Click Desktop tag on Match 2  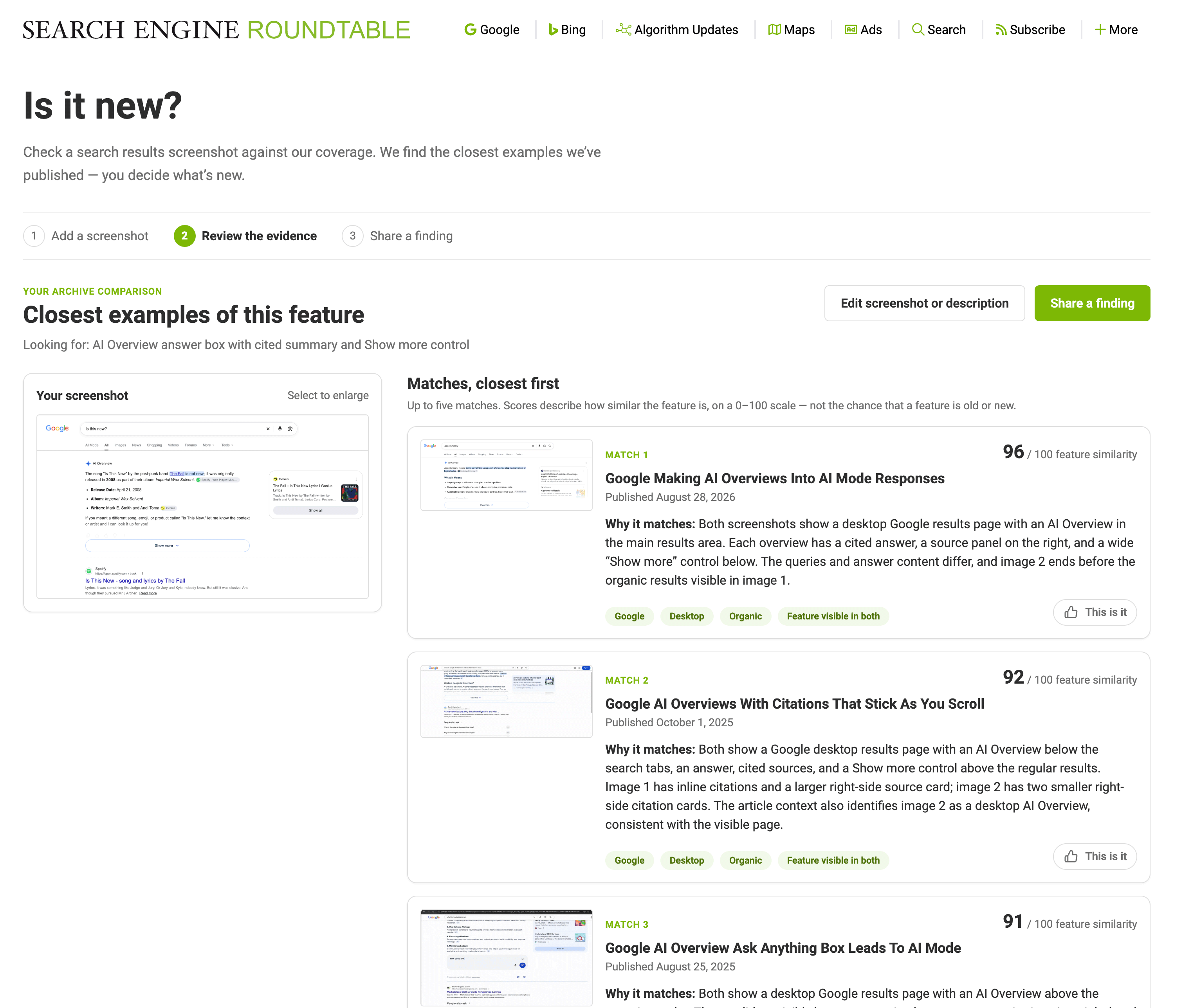pyautogui.click(x=686, y=860)
